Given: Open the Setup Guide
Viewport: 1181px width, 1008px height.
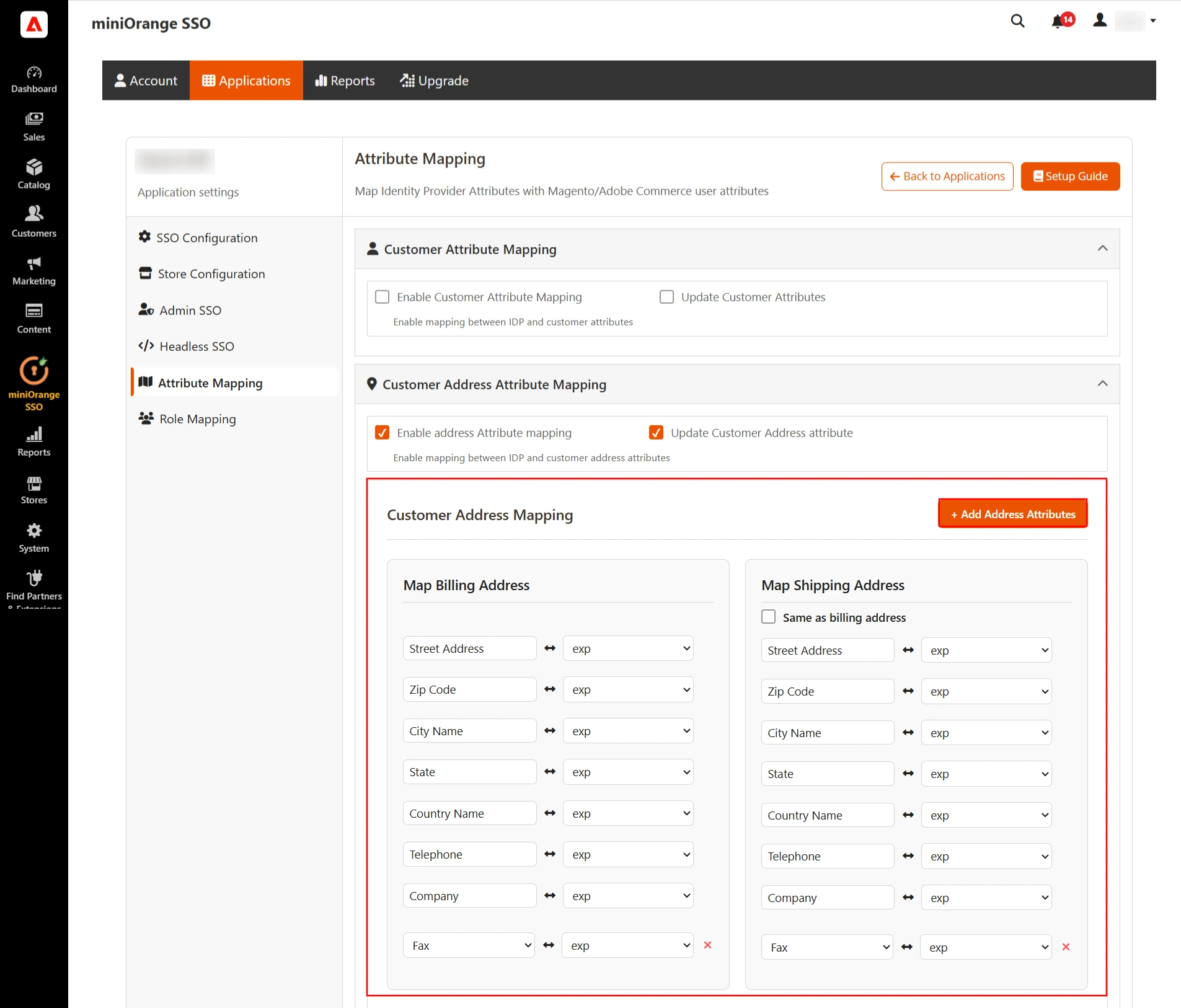Looking at the screenshot, I should click(1070, 177).
